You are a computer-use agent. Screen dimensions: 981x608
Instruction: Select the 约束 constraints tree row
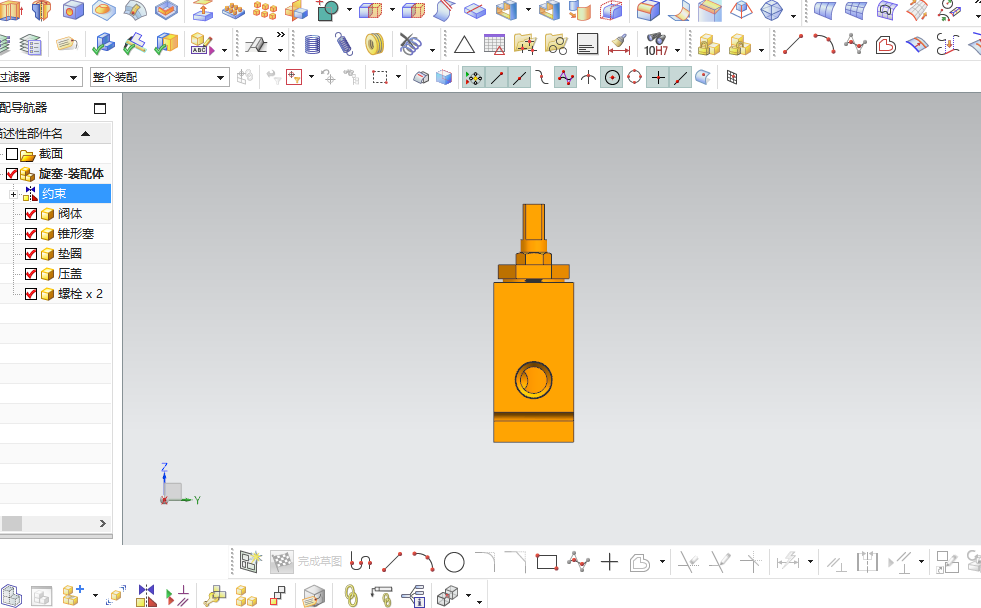(74, 194)
